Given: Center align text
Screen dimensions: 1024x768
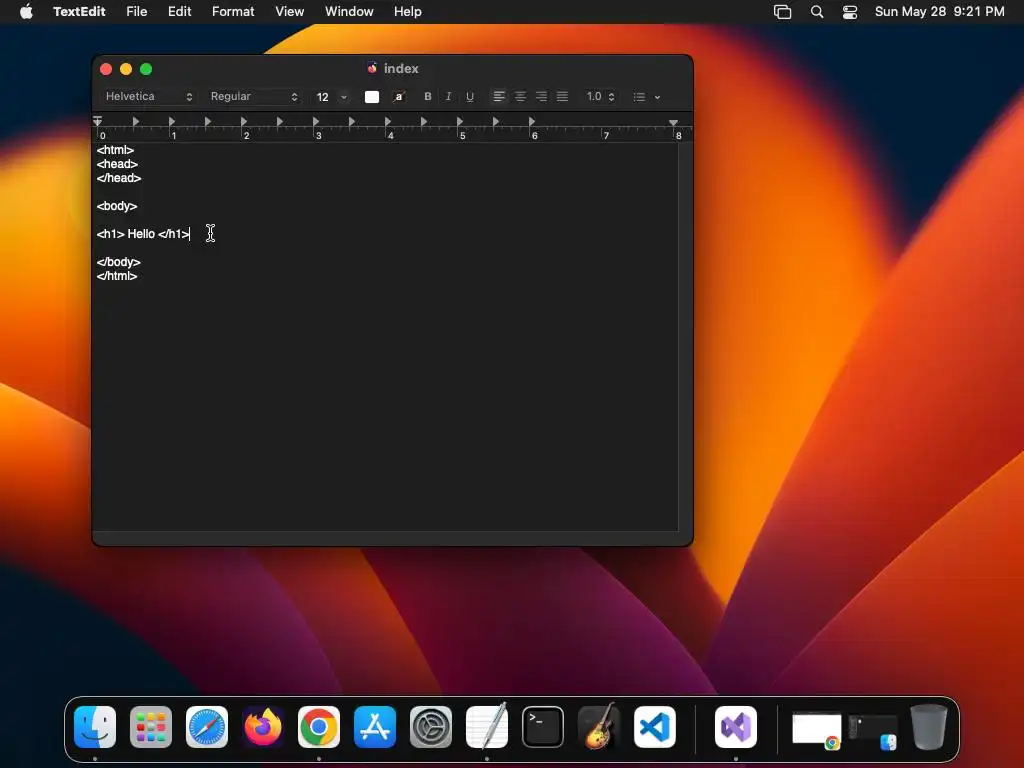Looking at the screenshot, I should click(x=520, y=97).
